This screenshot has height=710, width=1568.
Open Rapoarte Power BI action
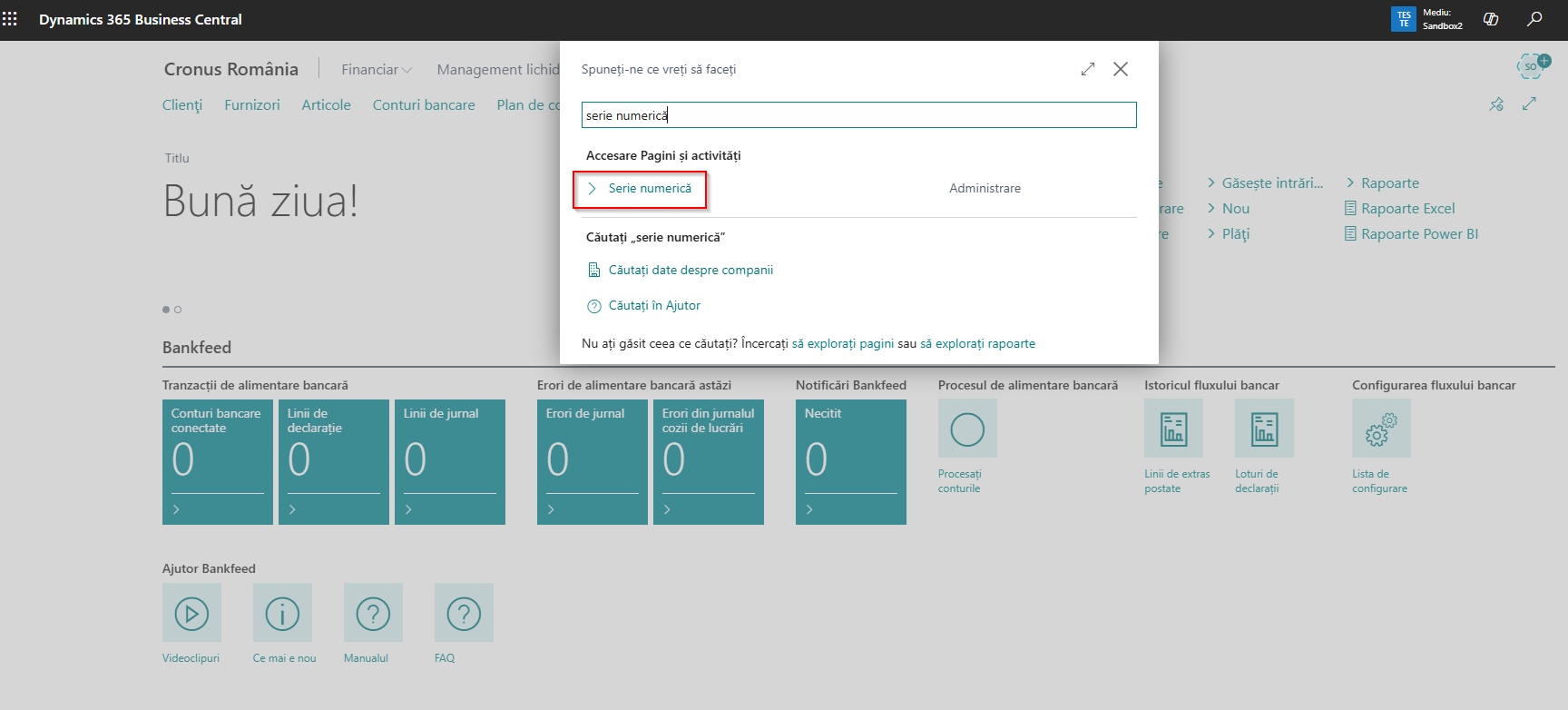(1412, 234)
